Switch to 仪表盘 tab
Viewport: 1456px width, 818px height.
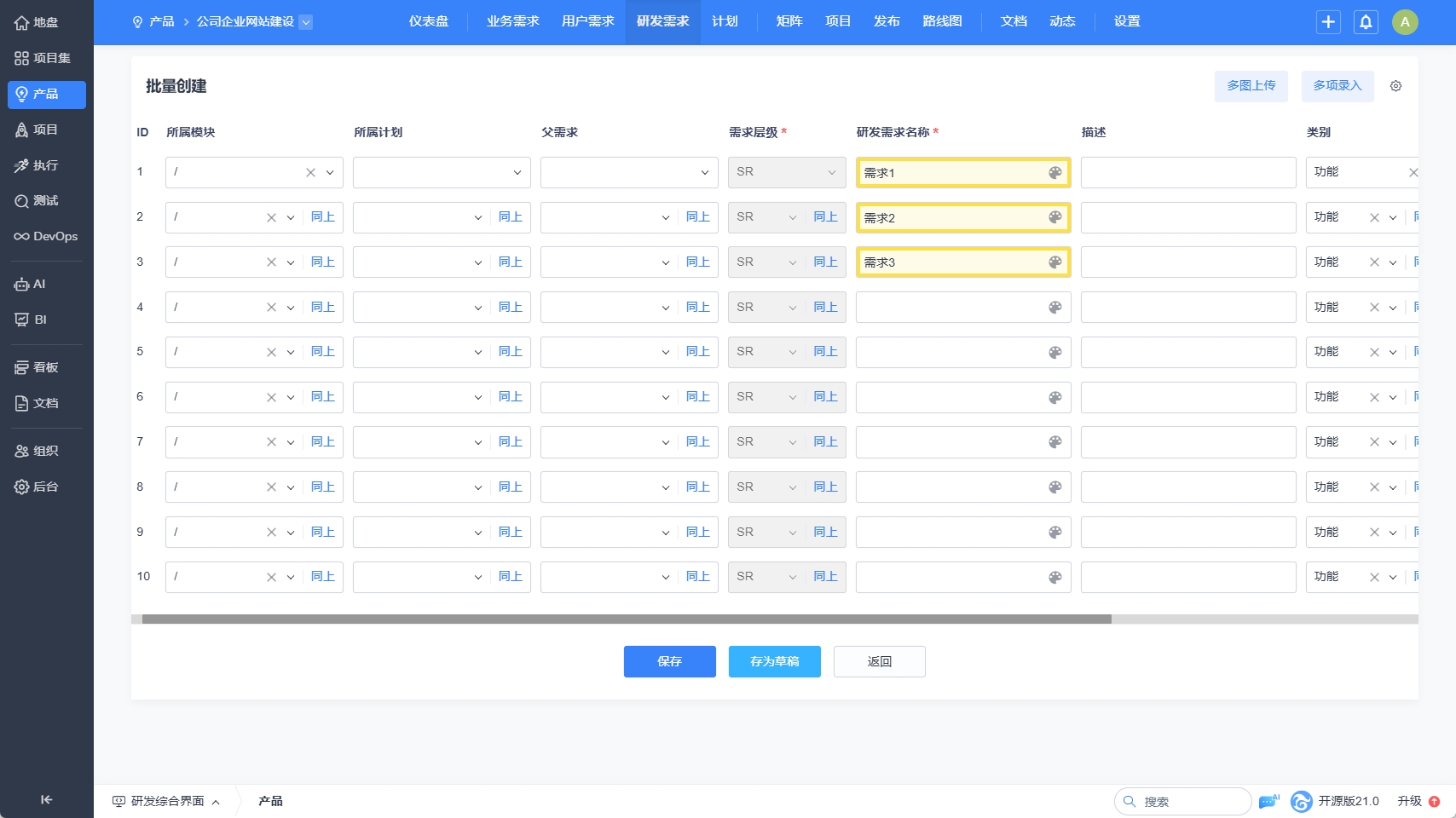click(x=428, y=21)
